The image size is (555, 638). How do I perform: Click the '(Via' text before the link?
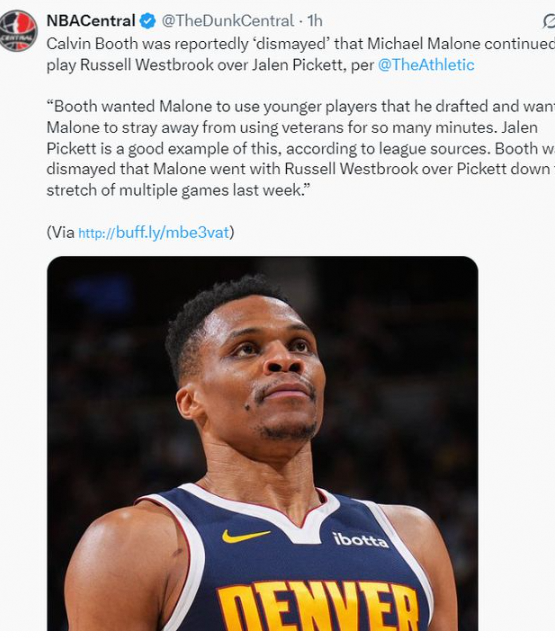tap(61, 232)
